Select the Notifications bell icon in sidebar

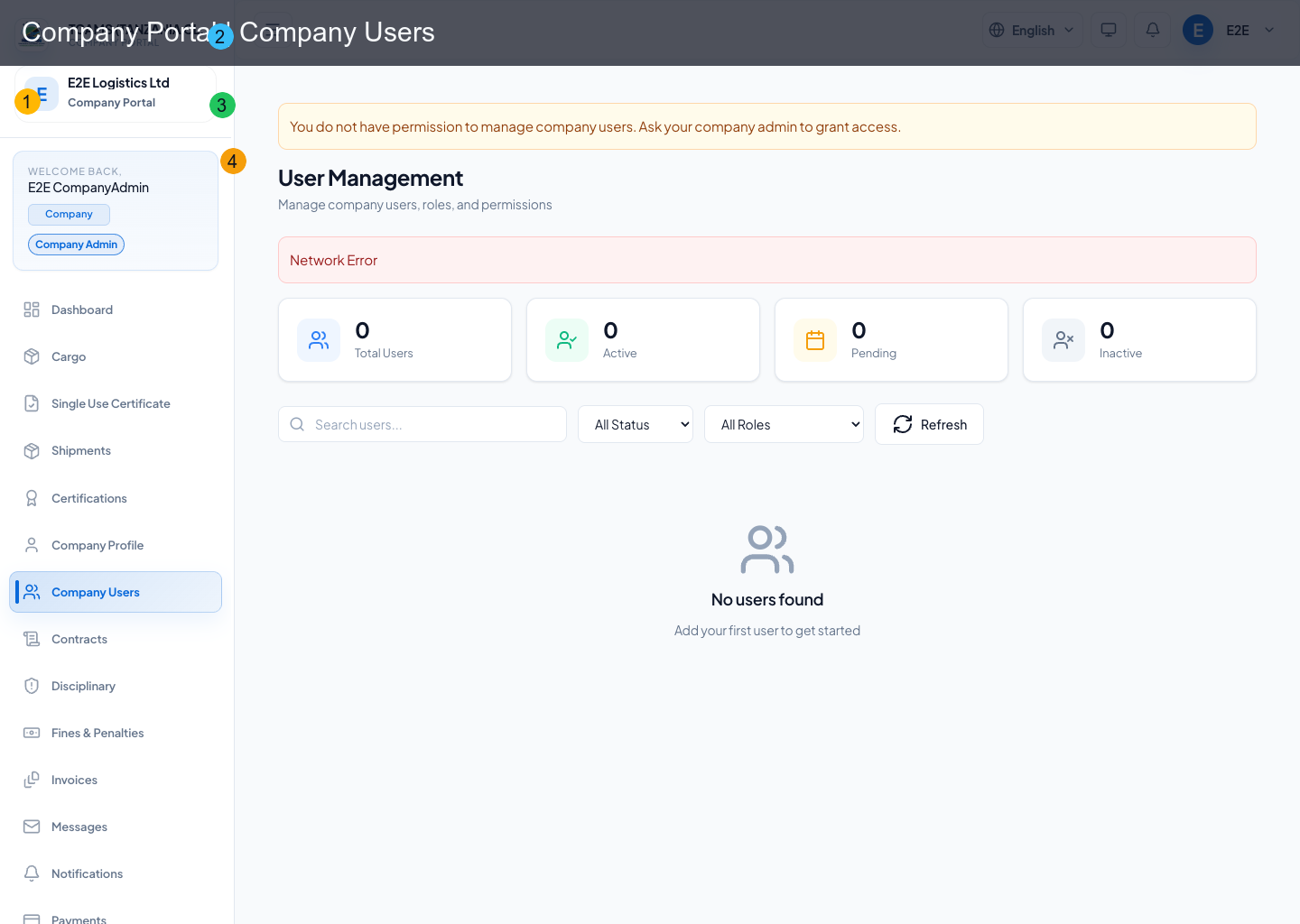click(32, 873)
